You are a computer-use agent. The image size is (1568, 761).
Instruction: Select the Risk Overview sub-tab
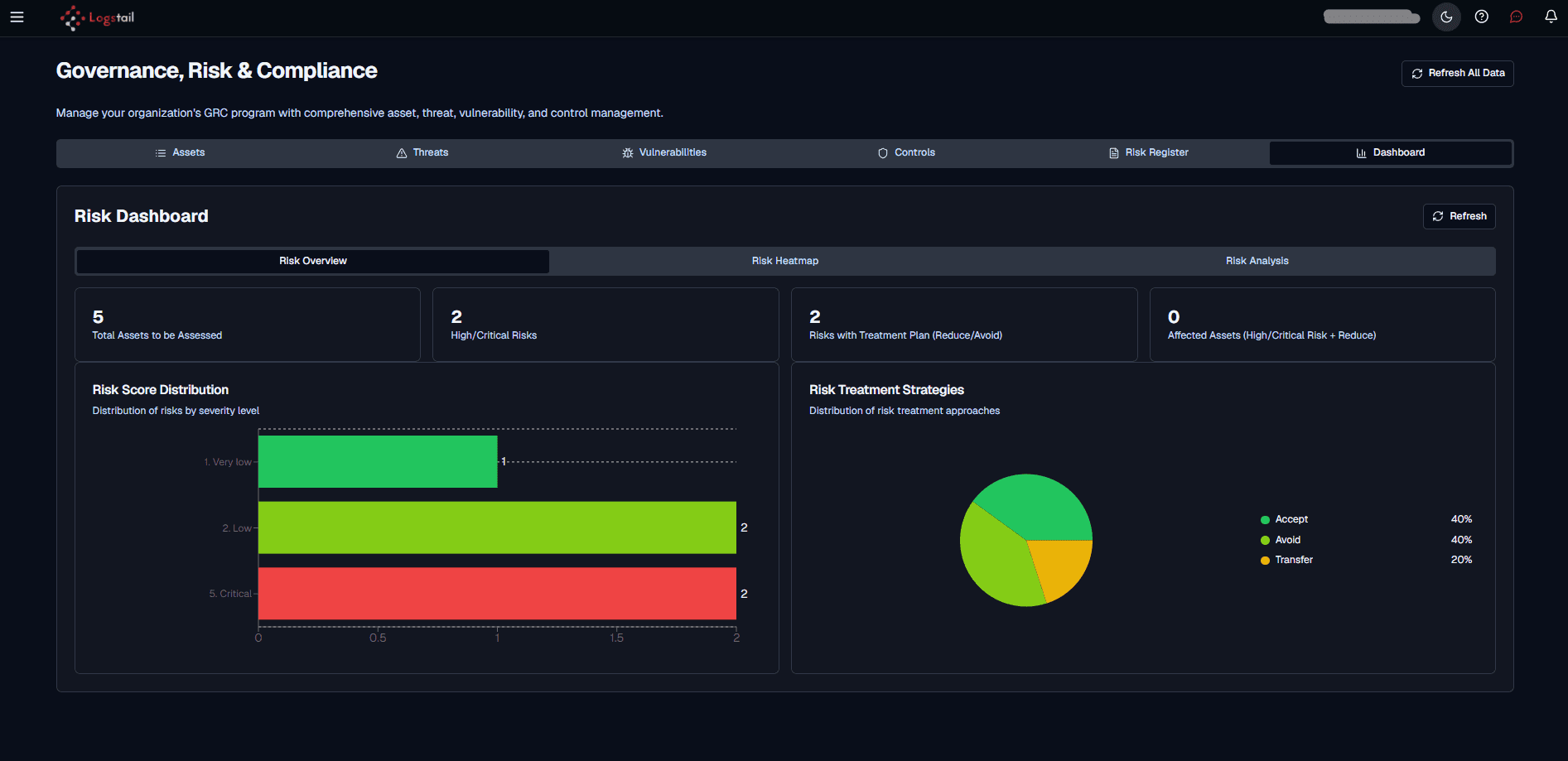click(x=312, y=262)
